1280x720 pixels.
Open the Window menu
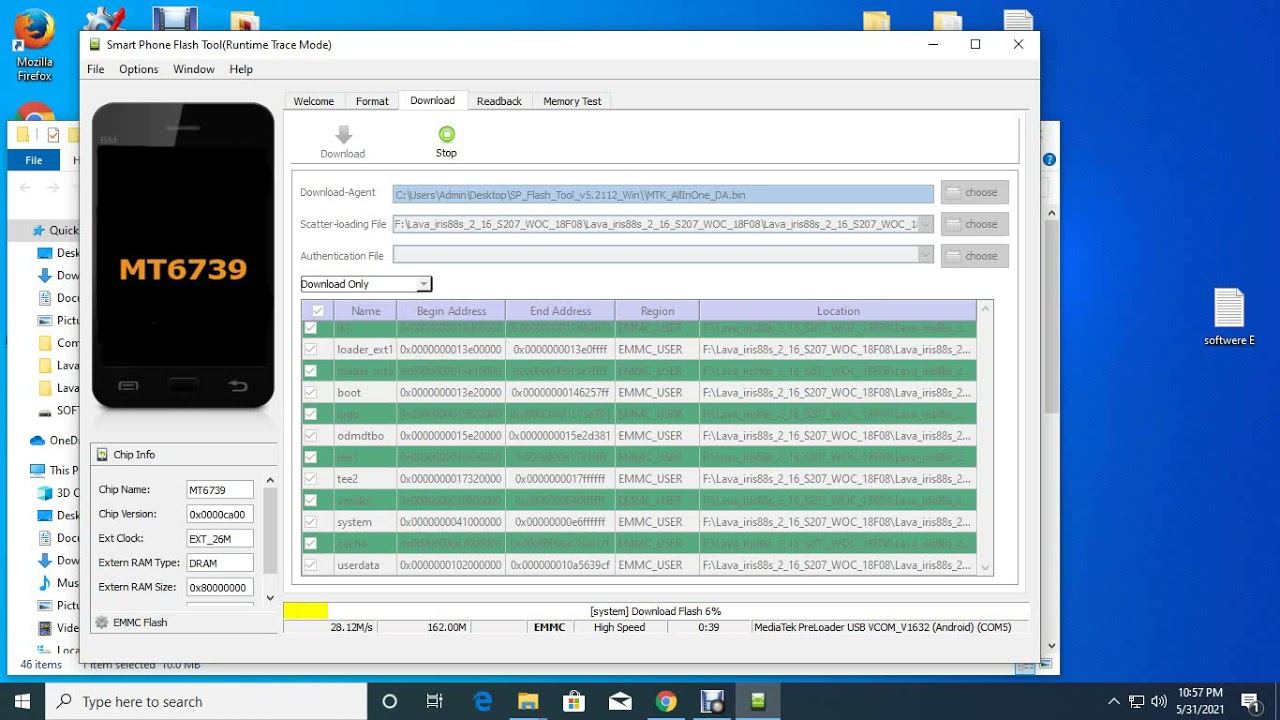(x=193, y=69)
